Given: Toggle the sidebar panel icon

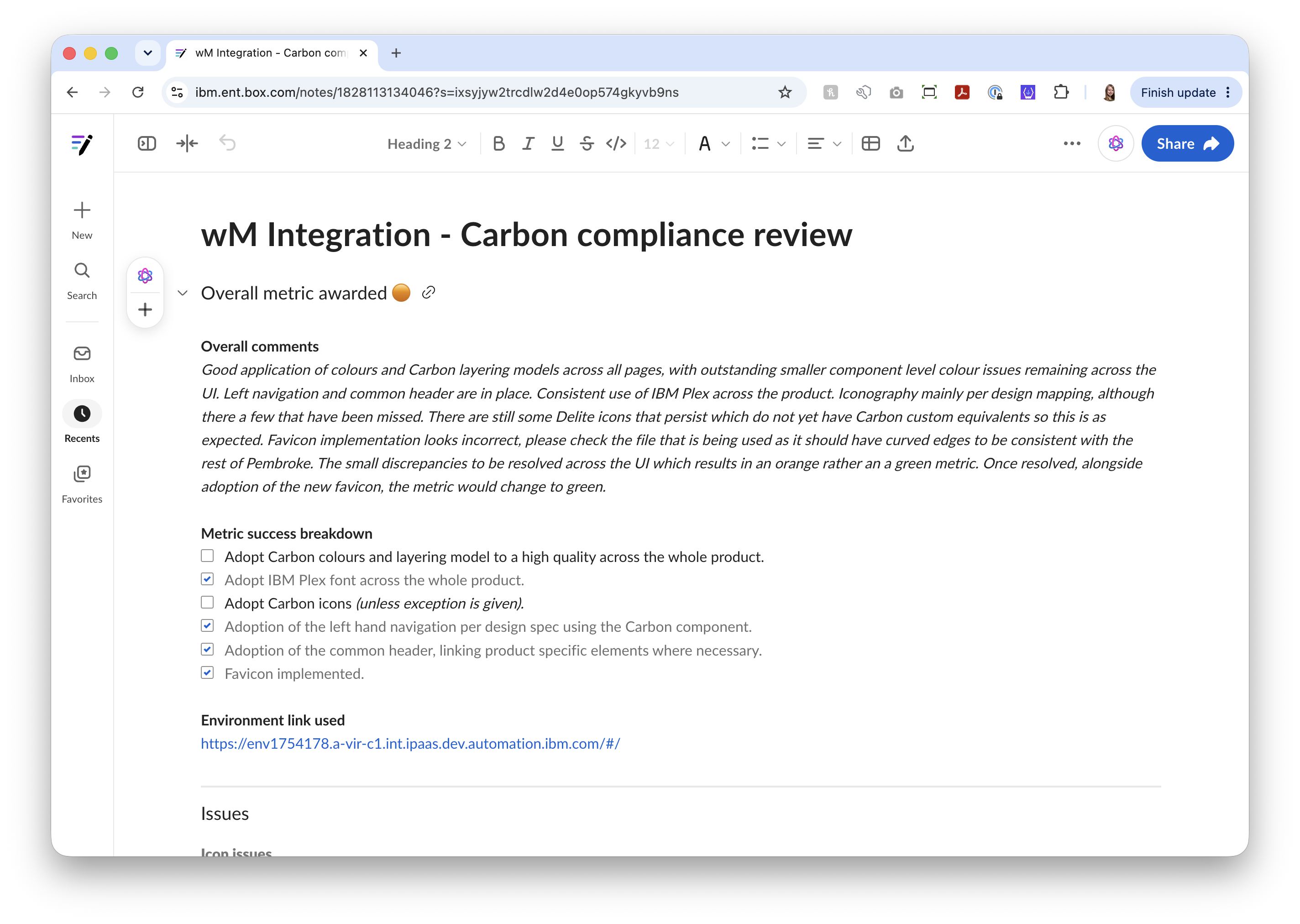Looking at the screenshot, I should pyautogui.click(x=147, y=143).
